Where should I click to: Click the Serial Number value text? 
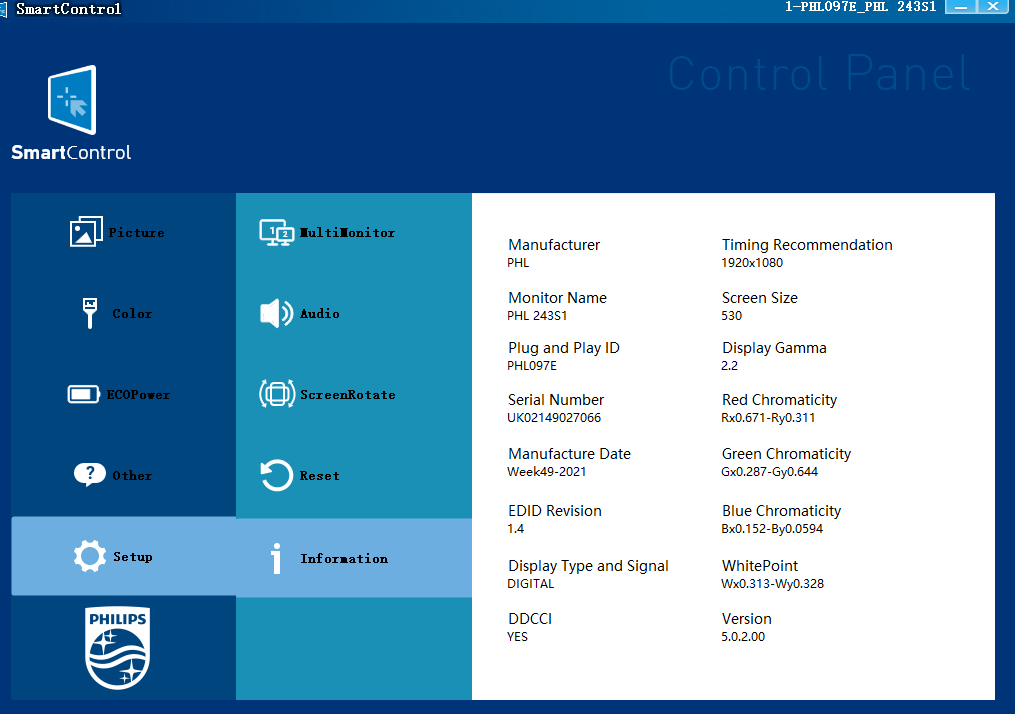point(554,418)
